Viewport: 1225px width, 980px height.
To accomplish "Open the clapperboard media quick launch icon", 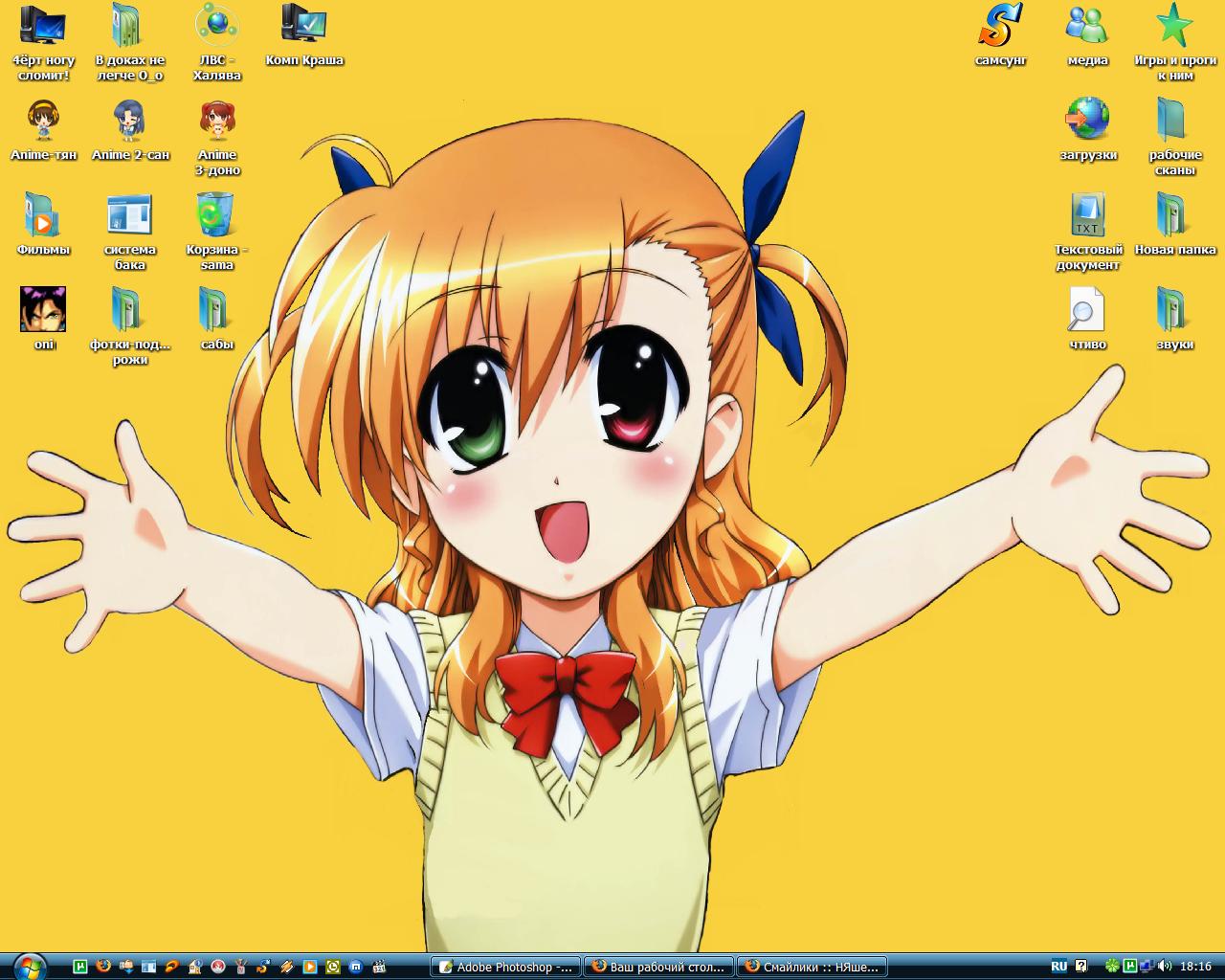I will tap(379, 967).
